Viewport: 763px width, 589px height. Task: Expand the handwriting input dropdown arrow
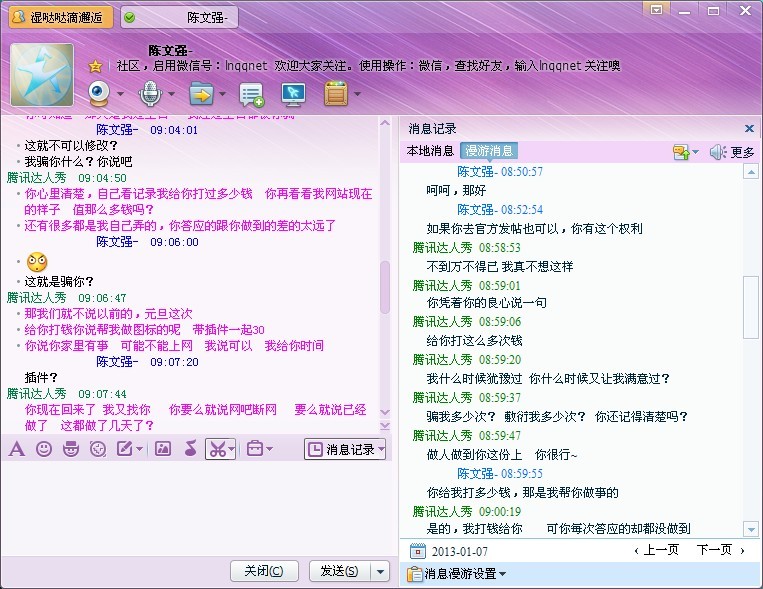(140, 449)
